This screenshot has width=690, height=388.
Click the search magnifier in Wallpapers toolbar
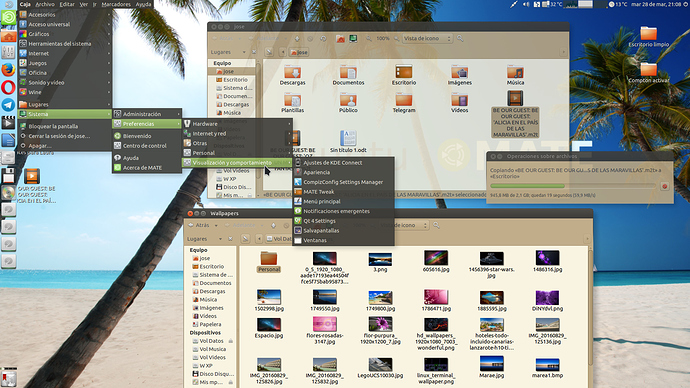point(436,225)
